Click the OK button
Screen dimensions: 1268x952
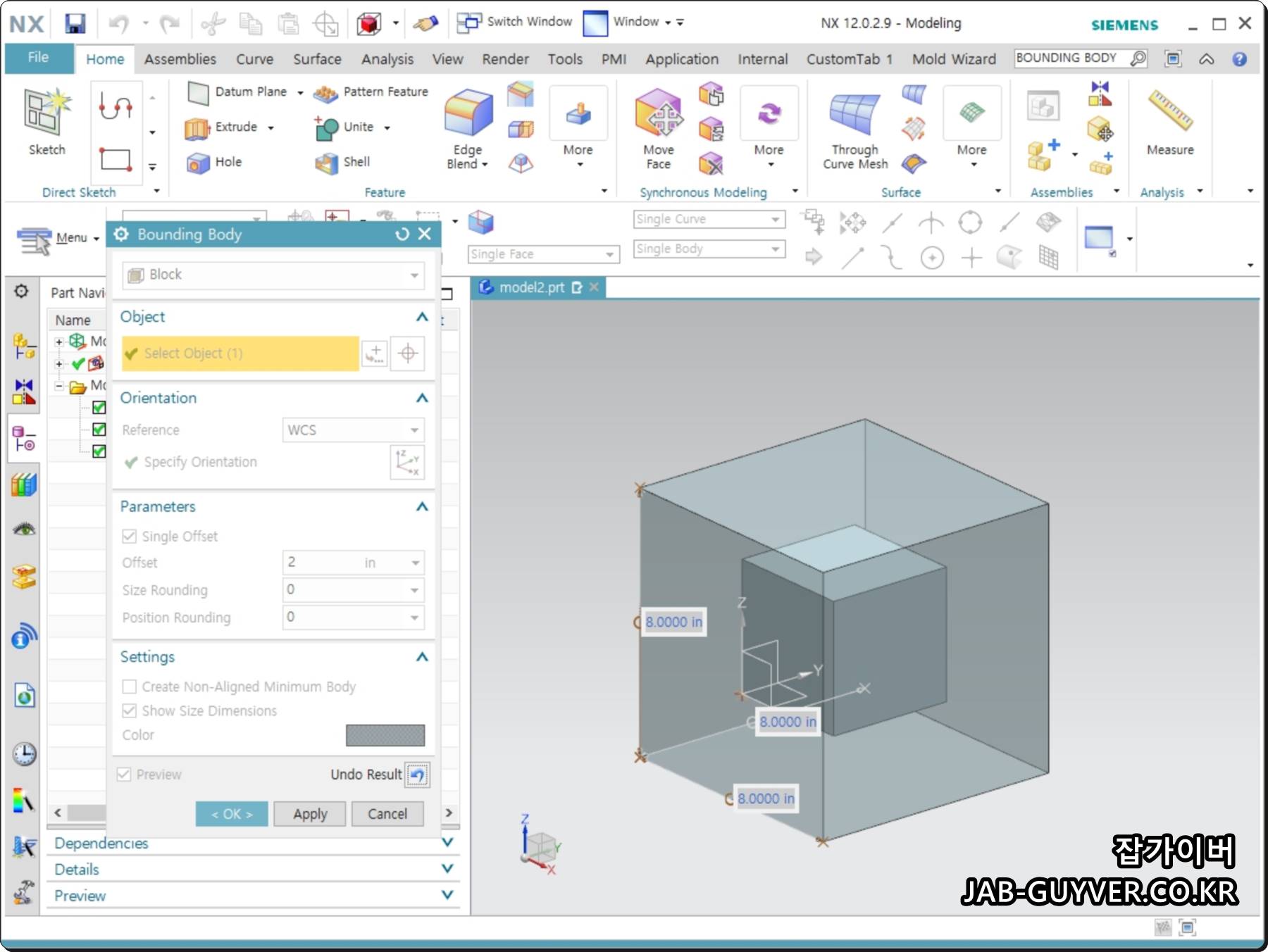(x=232, y=814)
